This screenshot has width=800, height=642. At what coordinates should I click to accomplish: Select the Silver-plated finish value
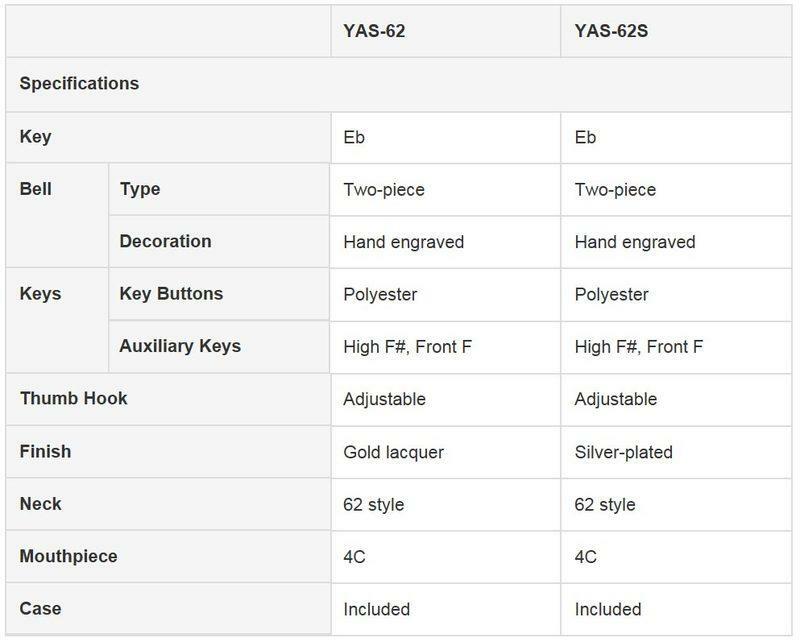coord(623,452)
